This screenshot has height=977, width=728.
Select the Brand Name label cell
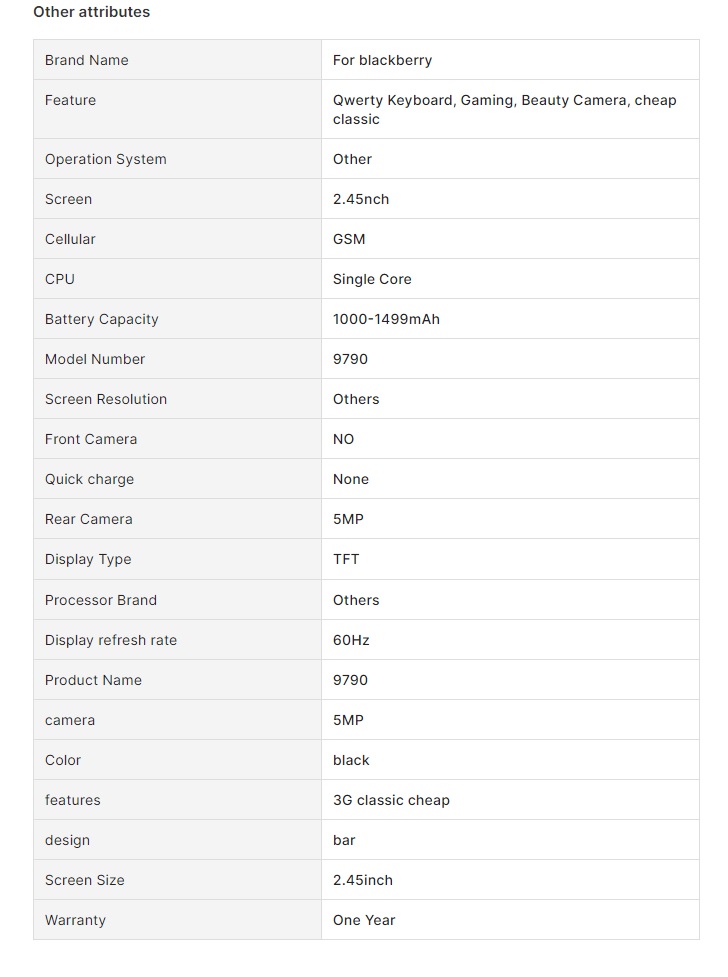pyautogui.click(x=178, y=60)
